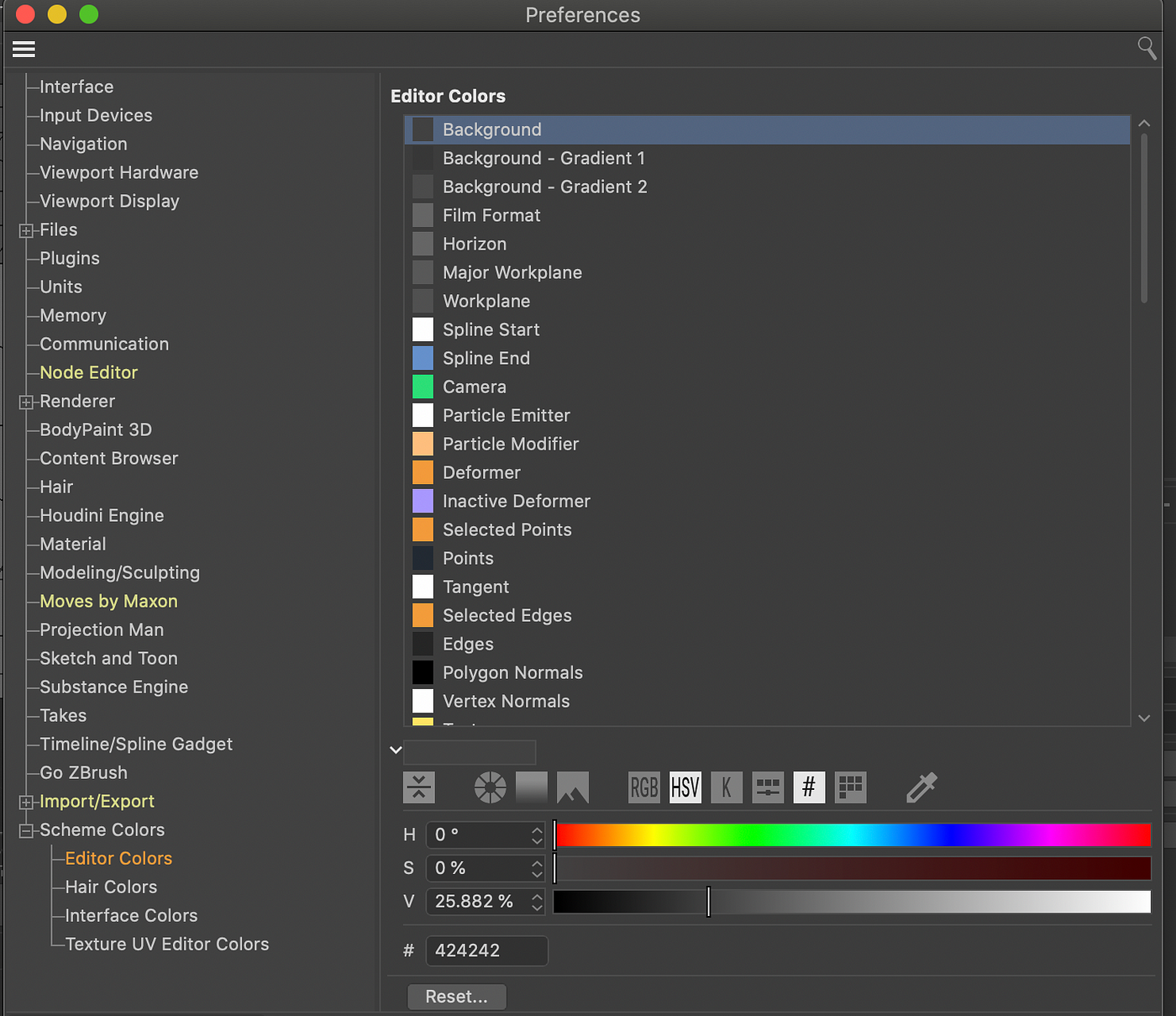Adjust the V value stepper arrows
Screen dimensions: 1176x1016
(x=537, y=902)
